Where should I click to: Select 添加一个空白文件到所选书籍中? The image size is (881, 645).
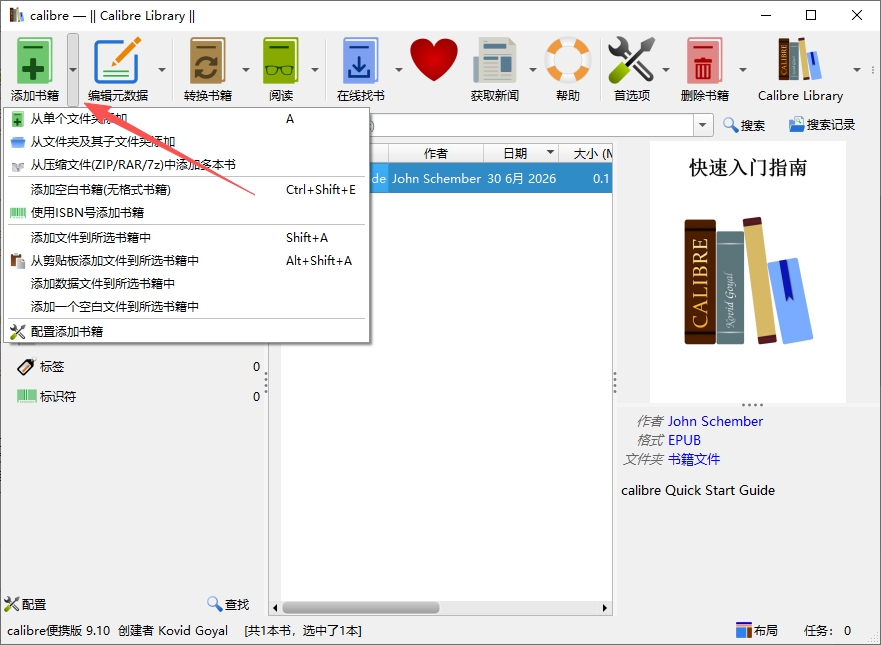187,307
